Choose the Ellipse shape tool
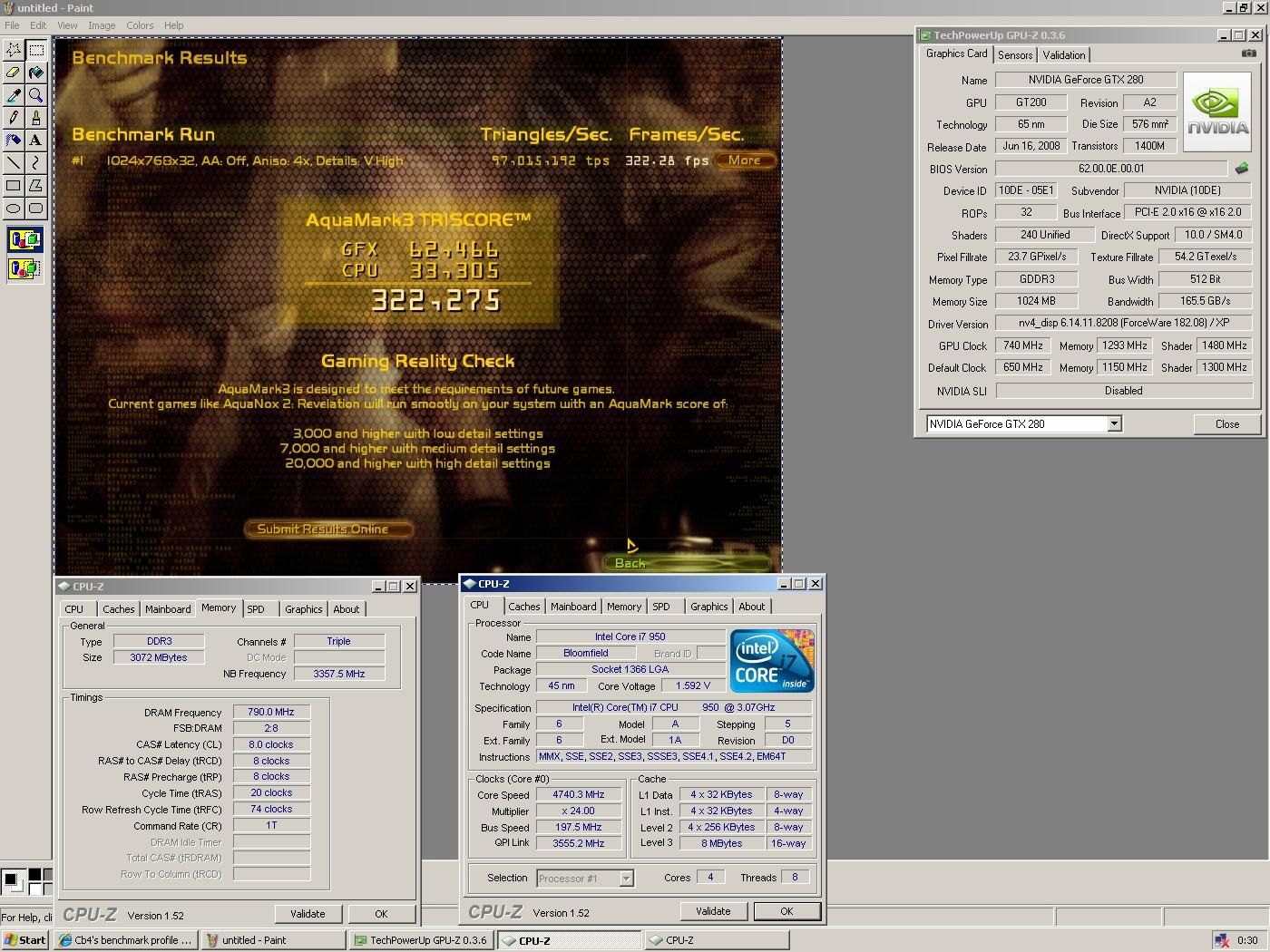Screen dimensions: 1270x952 14,208
